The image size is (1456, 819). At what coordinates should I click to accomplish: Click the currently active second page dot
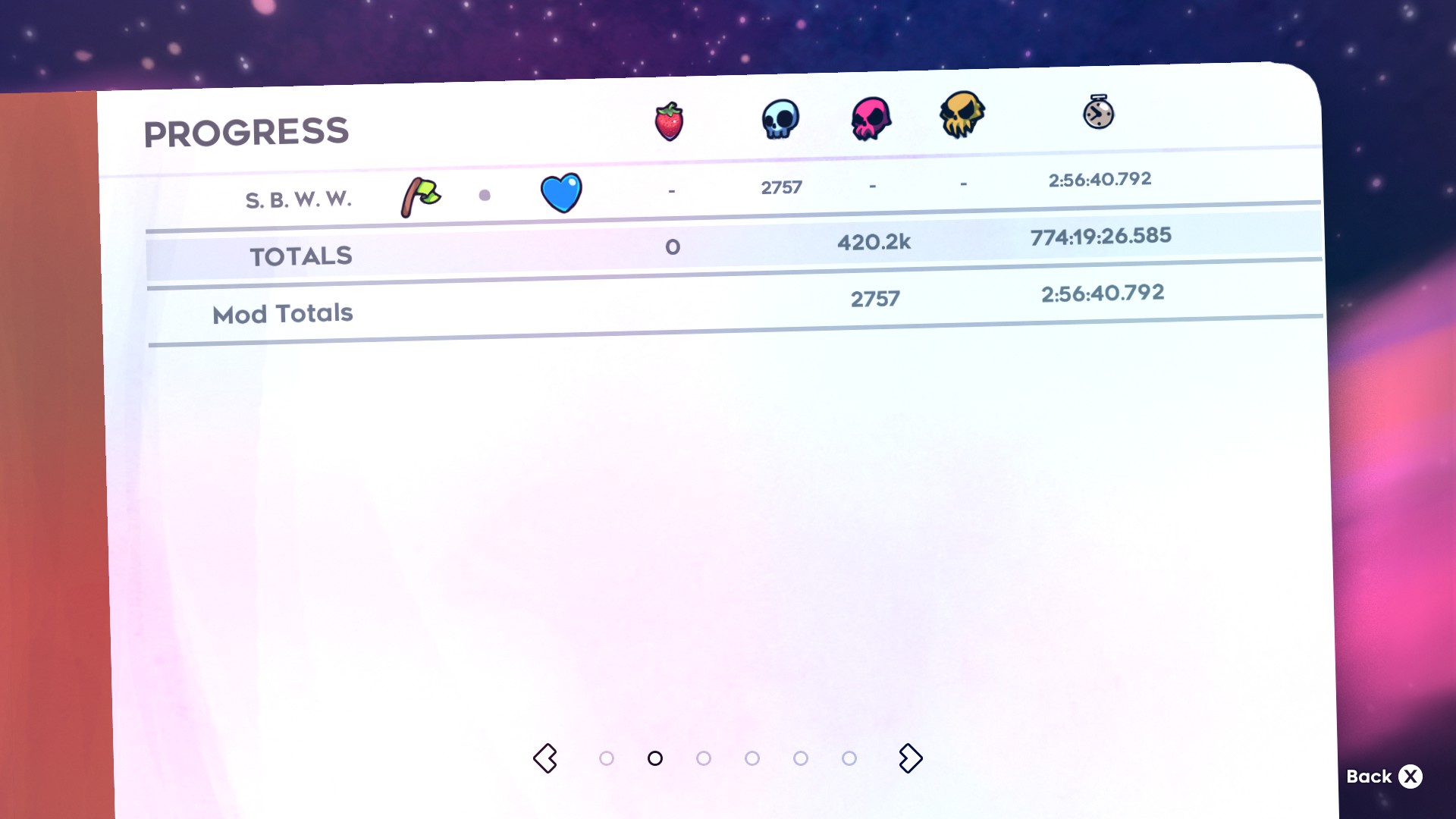tap(655, 758)
